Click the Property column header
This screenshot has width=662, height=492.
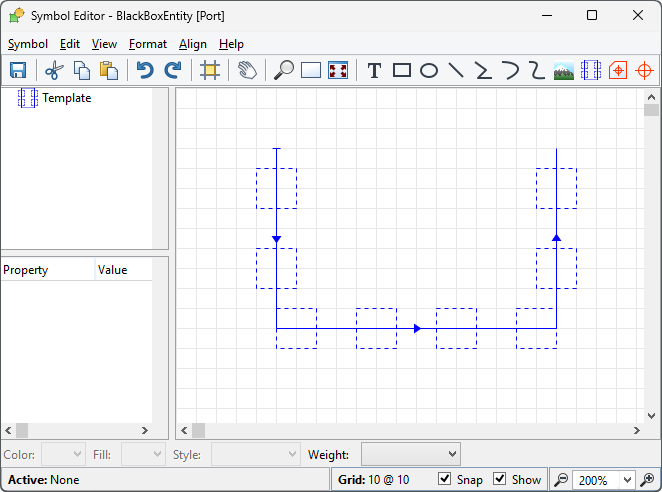click(48, 270)
